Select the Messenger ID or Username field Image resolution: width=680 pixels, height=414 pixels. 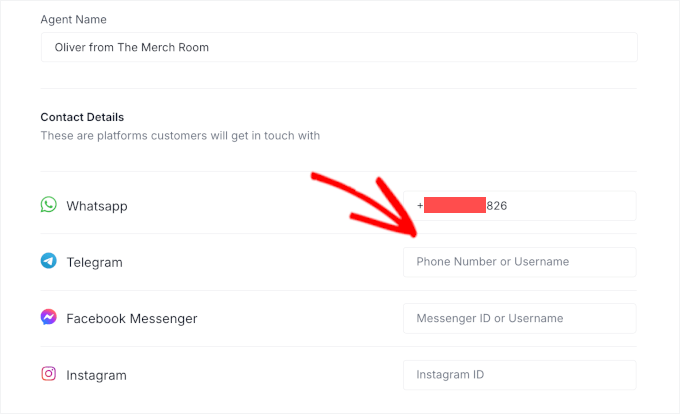click(x=519, y=318)
